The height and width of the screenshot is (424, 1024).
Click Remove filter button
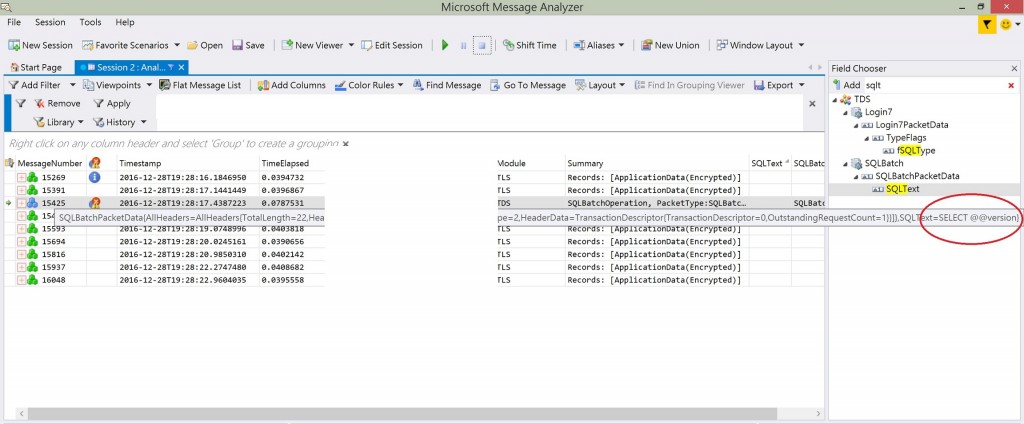tap(57, 103)
